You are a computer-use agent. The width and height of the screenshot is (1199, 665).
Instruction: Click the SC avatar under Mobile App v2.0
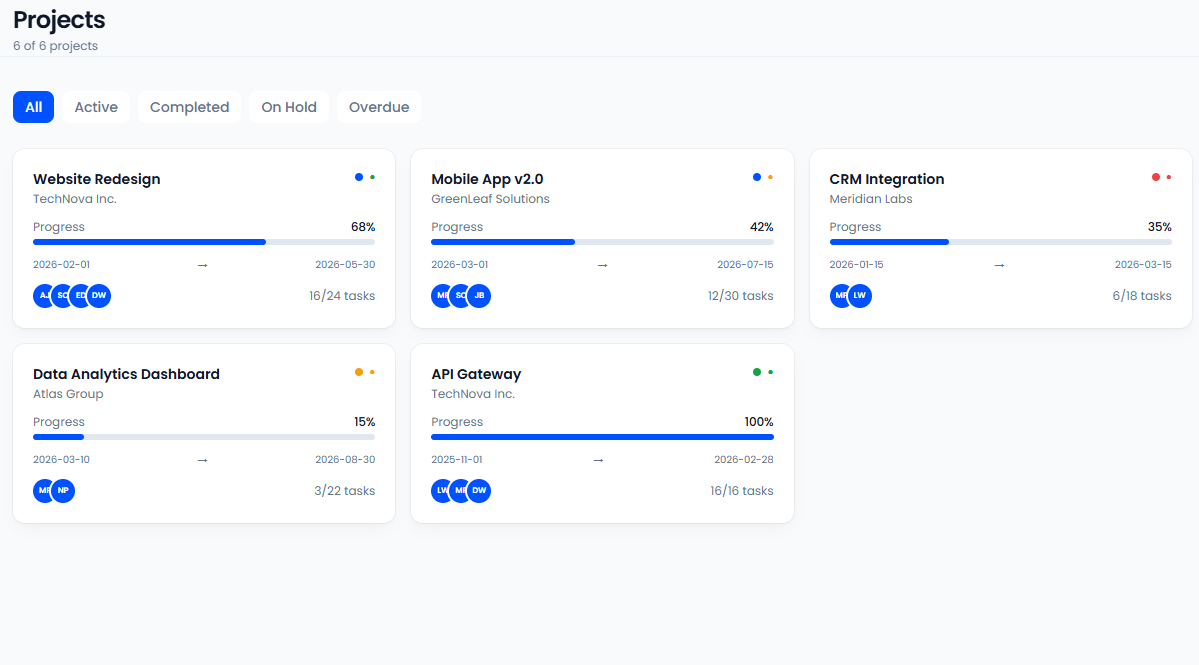460,295
